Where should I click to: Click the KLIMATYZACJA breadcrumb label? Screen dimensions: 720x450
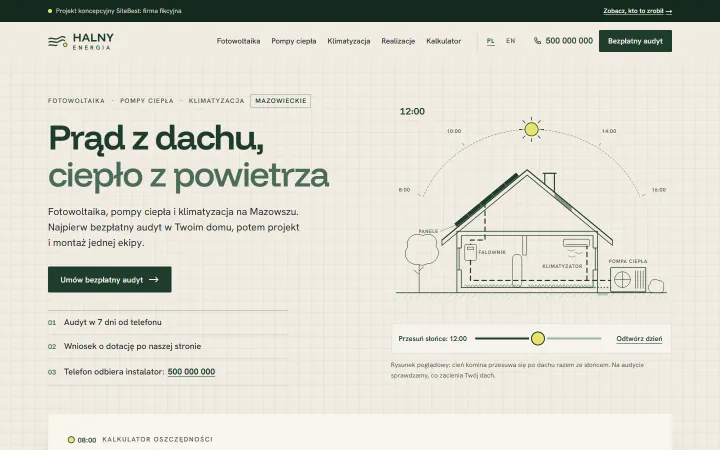click(x=216, y=101)
